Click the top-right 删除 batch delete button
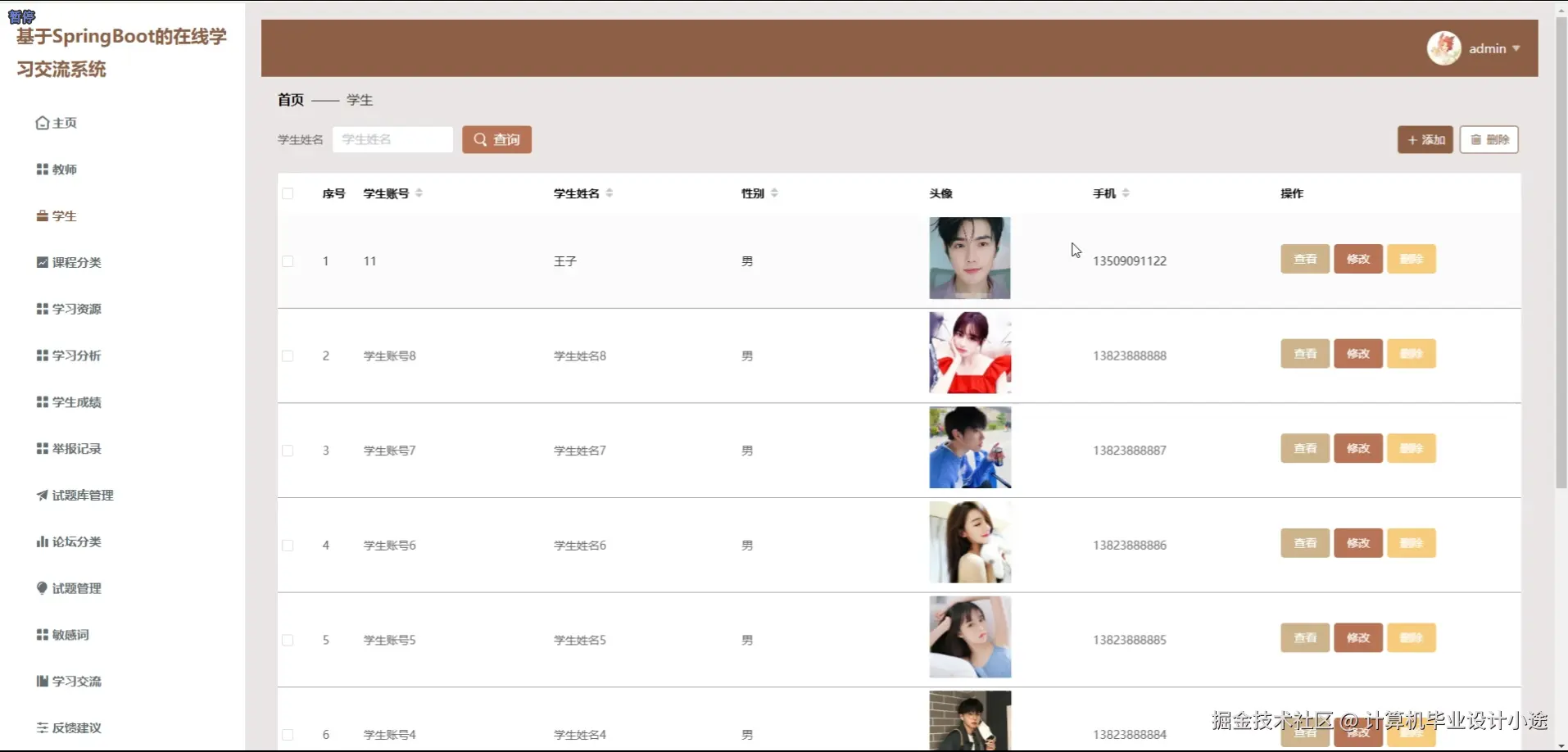The width and height of the screenshot is (1568, 752). (1489, 140)
